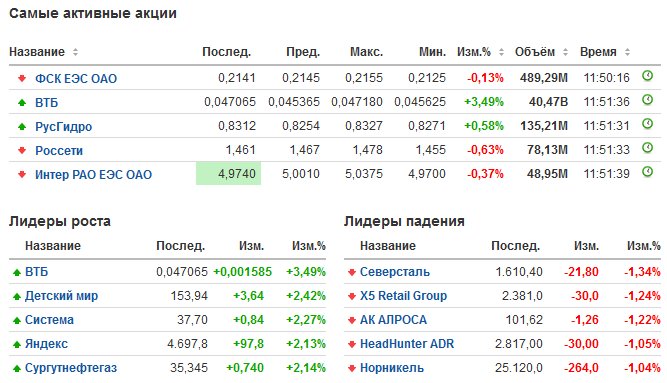Sort table by Объём column arrows
Screen dimensions: 667x383
(565, 52)
